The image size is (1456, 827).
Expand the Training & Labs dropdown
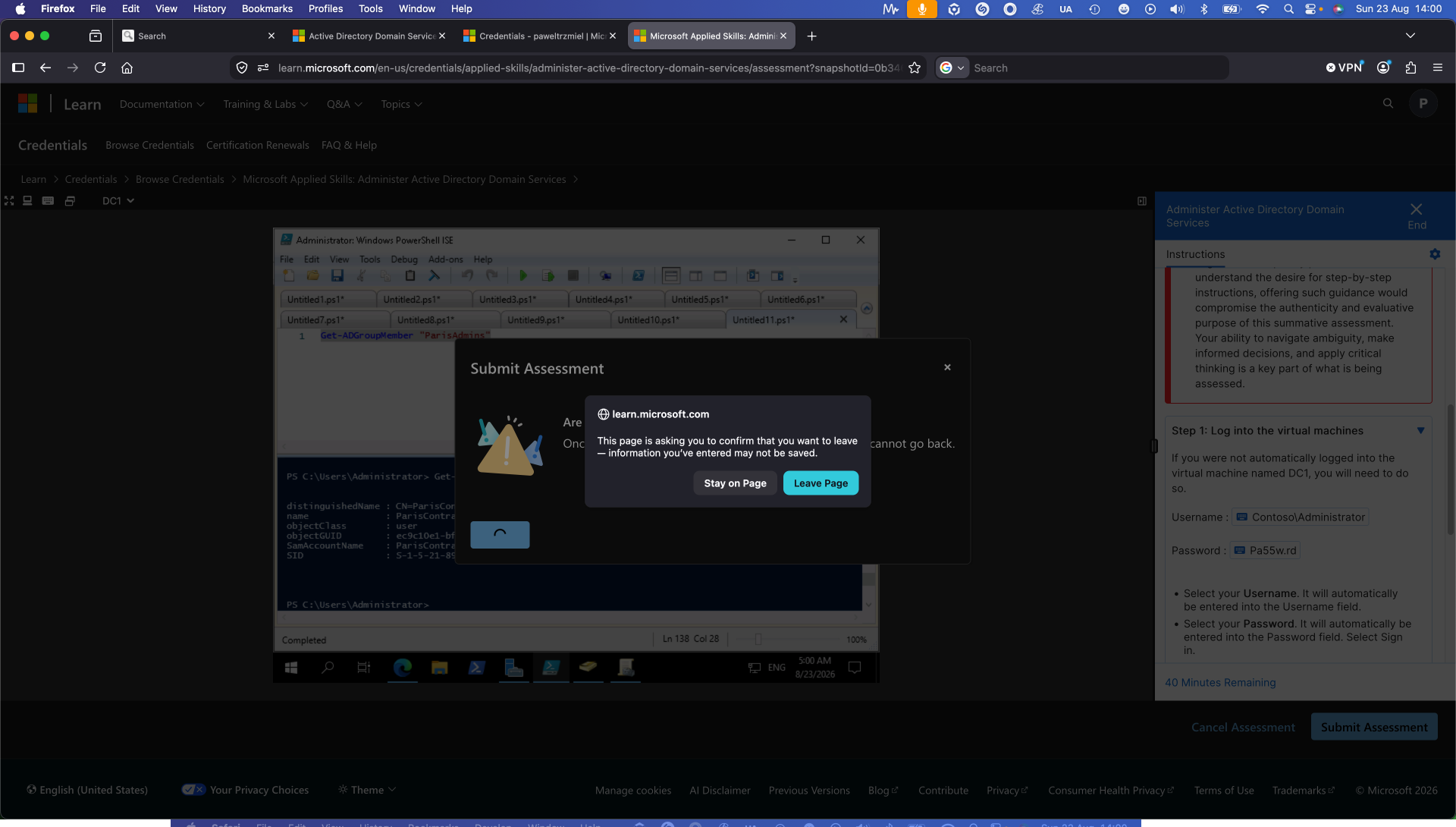265,104
